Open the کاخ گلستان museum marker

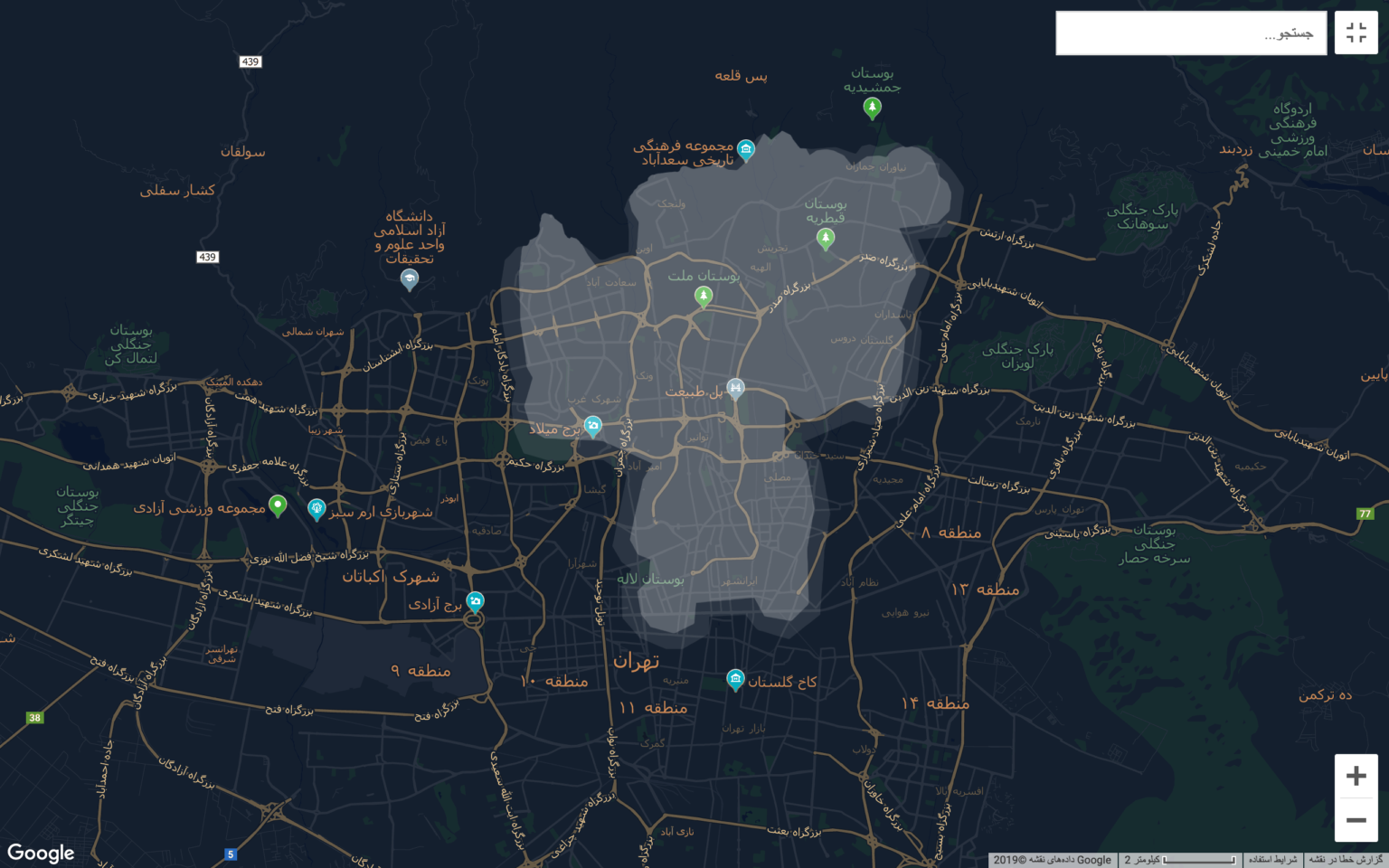(x=735, y=680)
